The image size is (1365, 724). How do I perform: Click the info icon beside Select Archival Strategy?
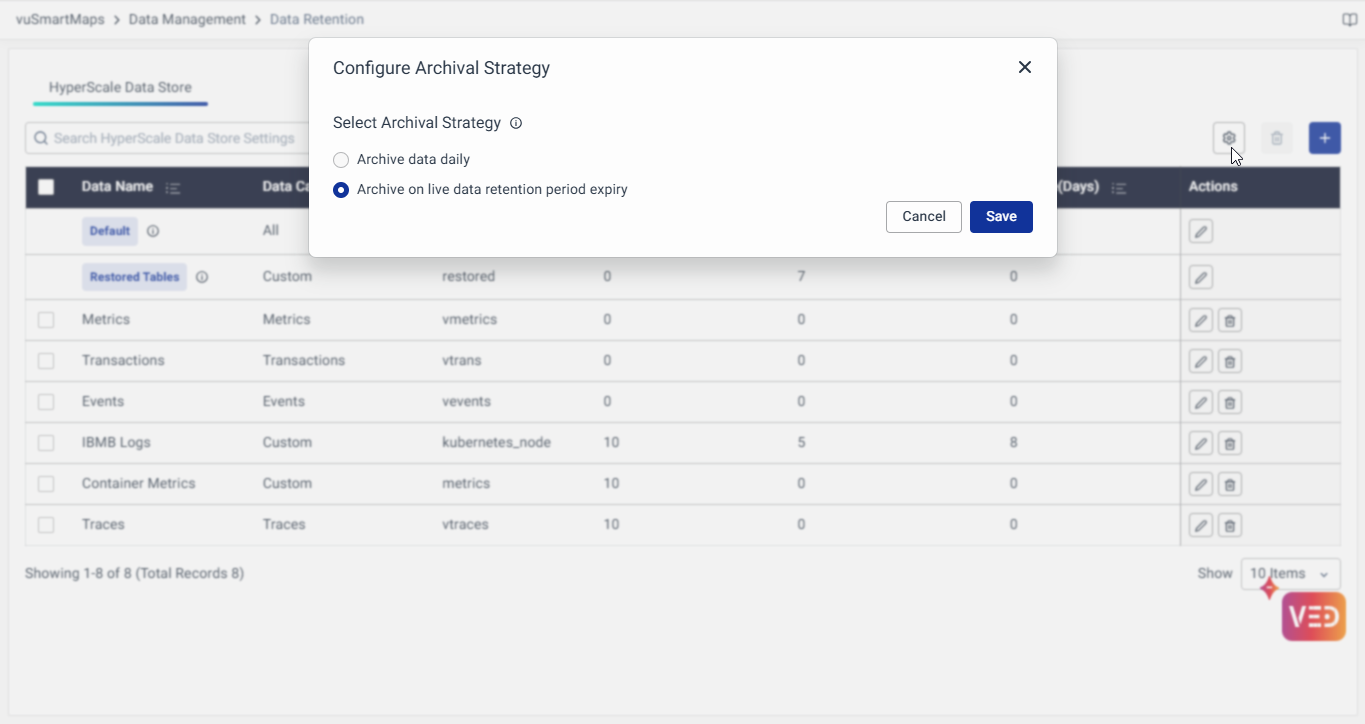516,123
